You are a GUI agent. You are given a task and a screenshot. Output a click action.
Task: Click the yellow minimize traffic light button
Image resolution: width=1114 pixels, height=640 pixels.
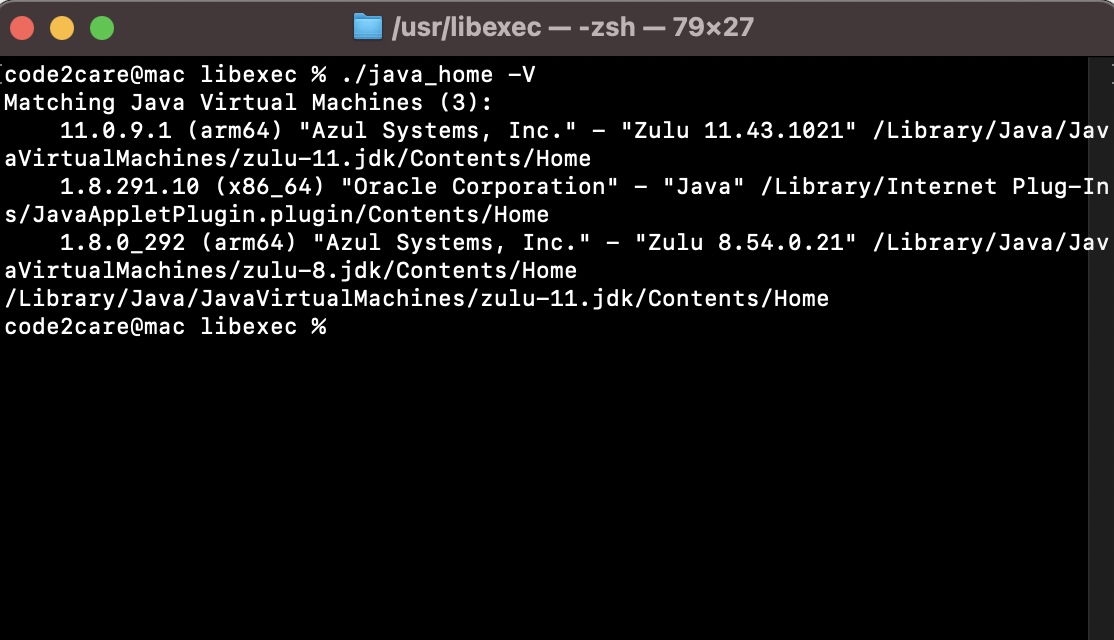pos(60,29)
